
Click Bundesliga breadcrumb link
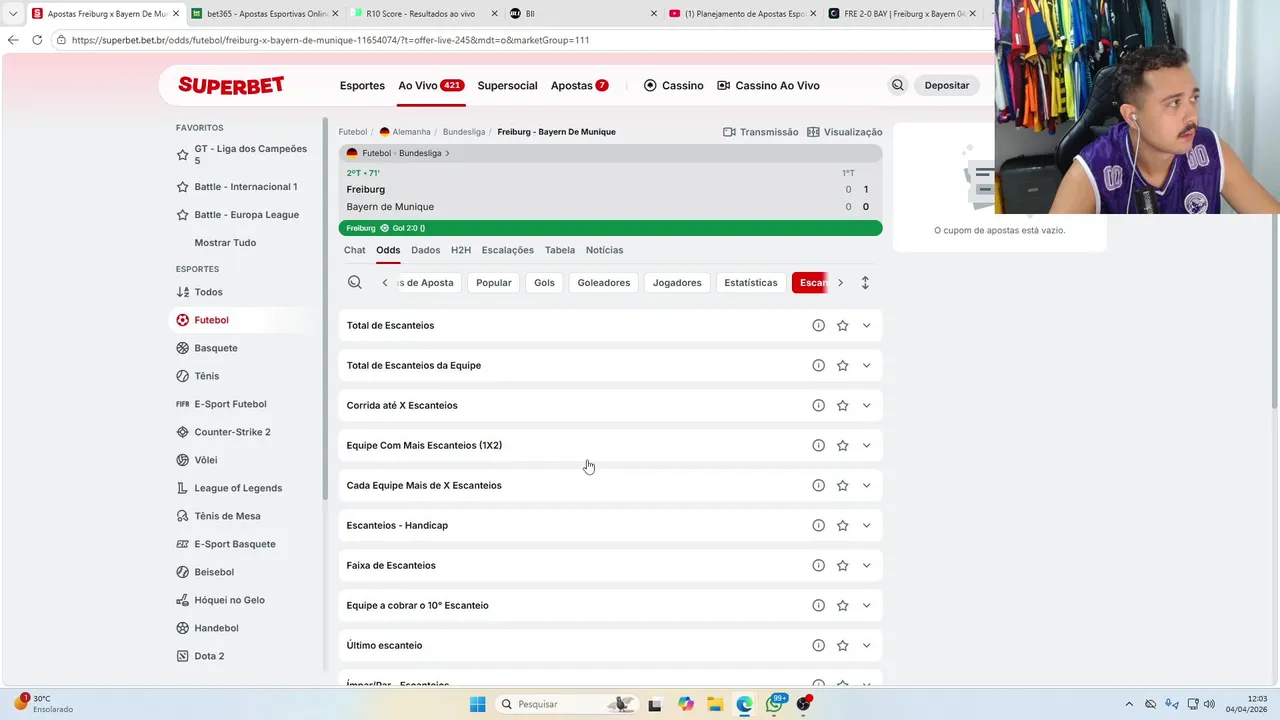(464, 132)
